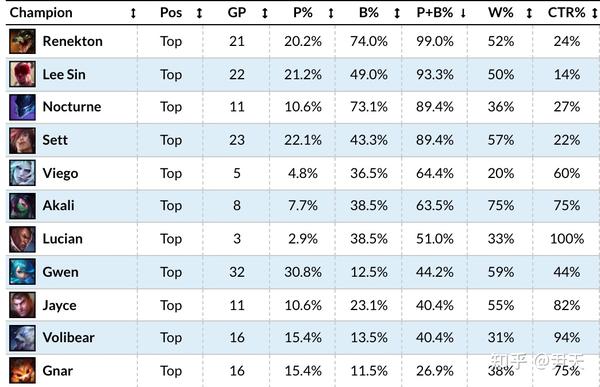This screenshot has height=387, width=600.
Task: Click Volibear's champion portrait icon
Action: tap(23, 338)
